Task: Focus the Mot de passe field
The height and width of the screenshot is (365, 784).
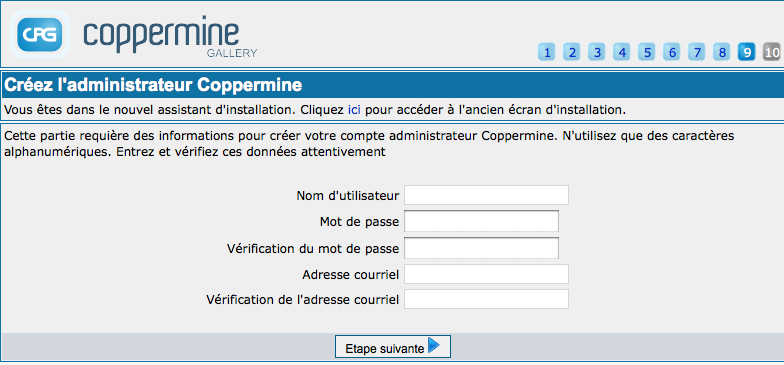Action: (x=482, y=221)
